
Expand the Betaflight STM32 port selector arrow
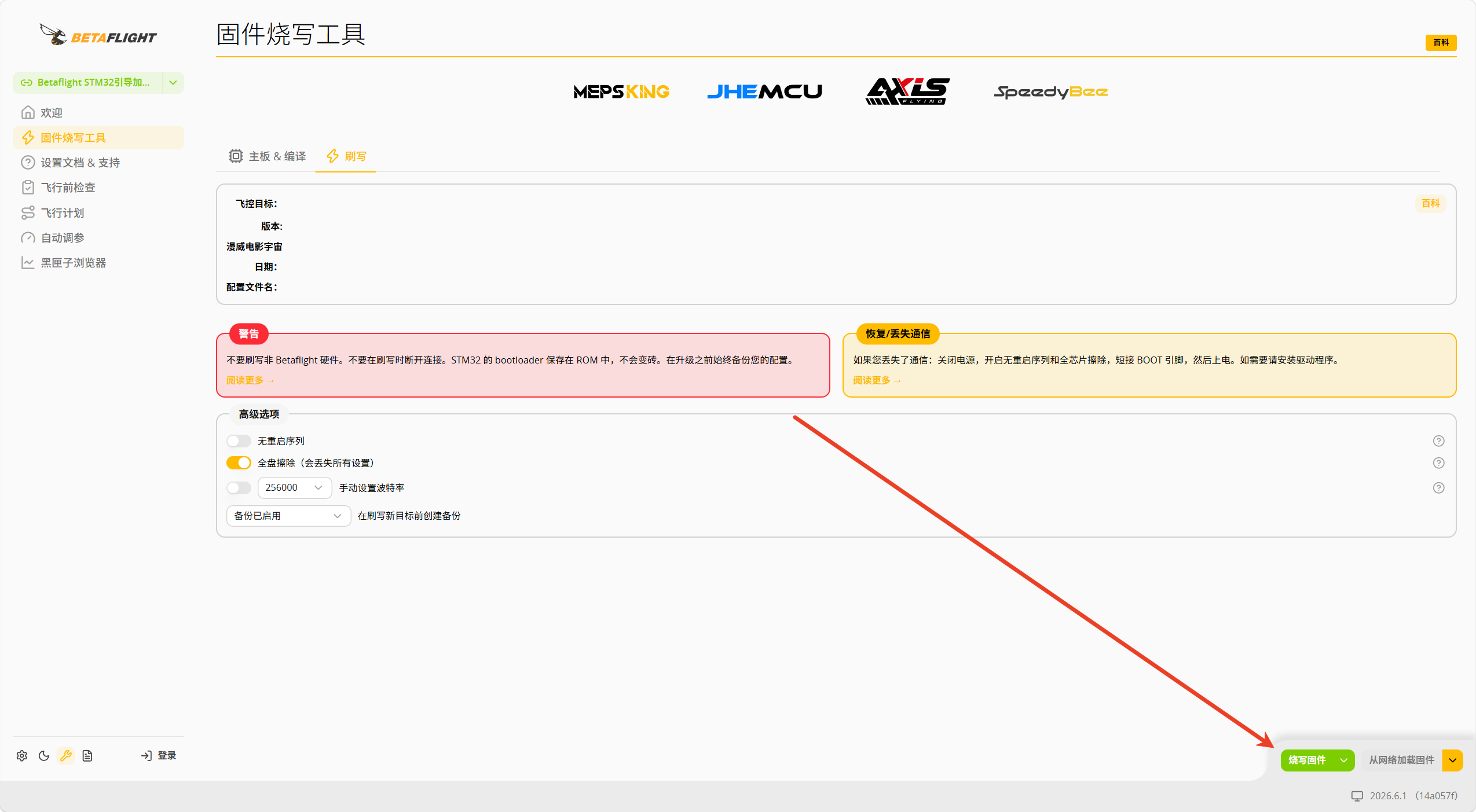tap(173, 83)
